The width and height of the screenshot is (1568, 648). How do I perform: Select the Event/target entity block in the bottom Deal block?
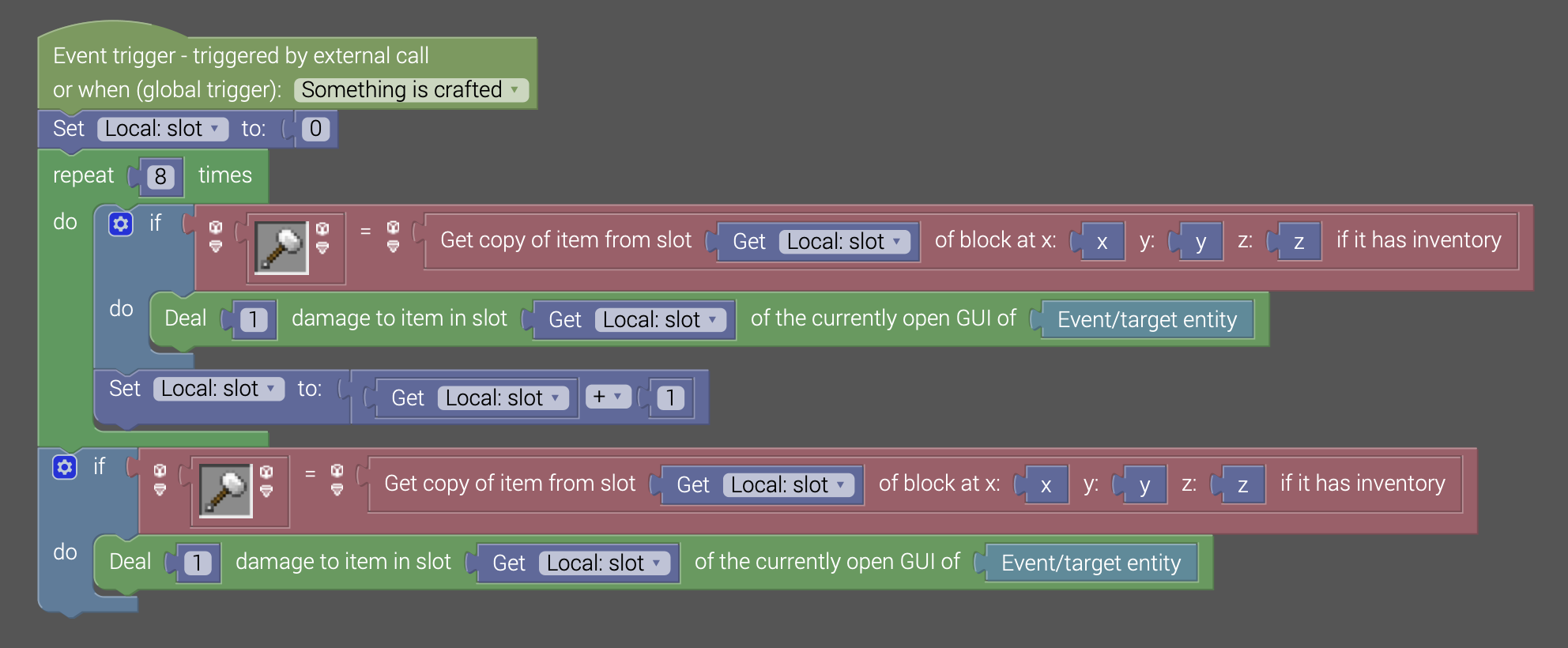point(1091,563)
